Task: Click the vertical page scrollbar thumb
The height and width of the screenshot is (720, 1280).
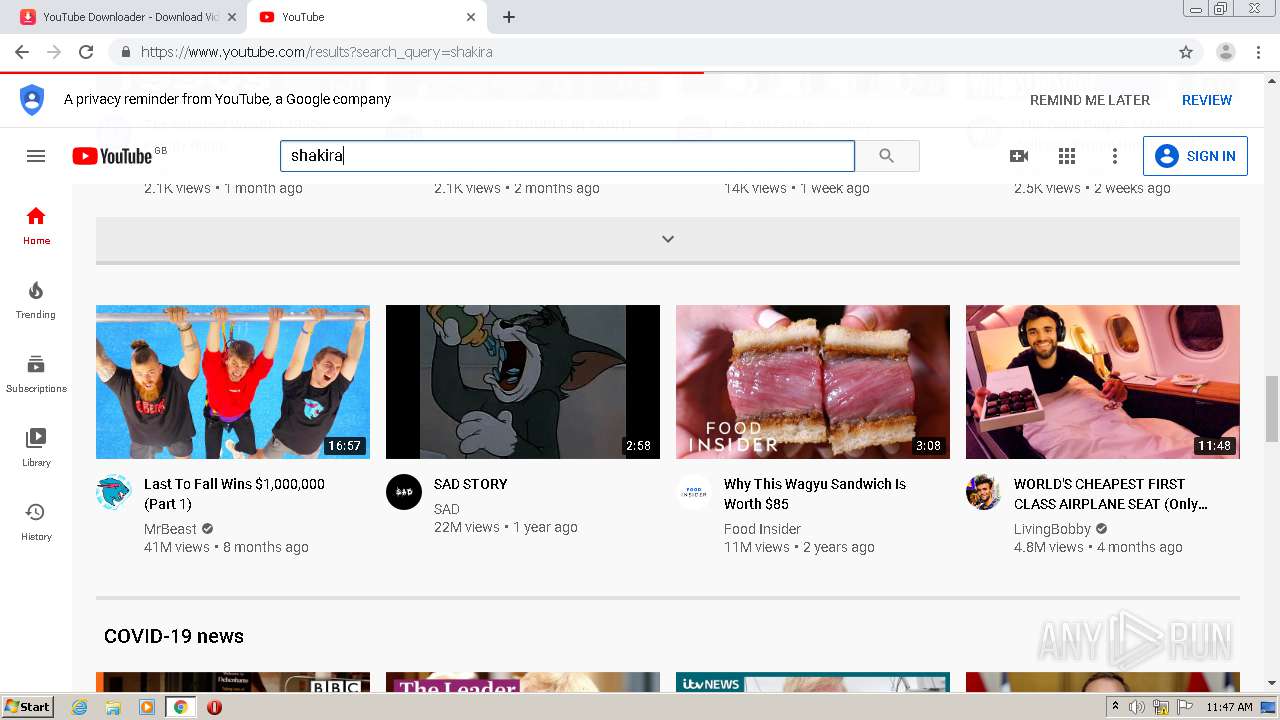Action: [x=1272, y=408]
